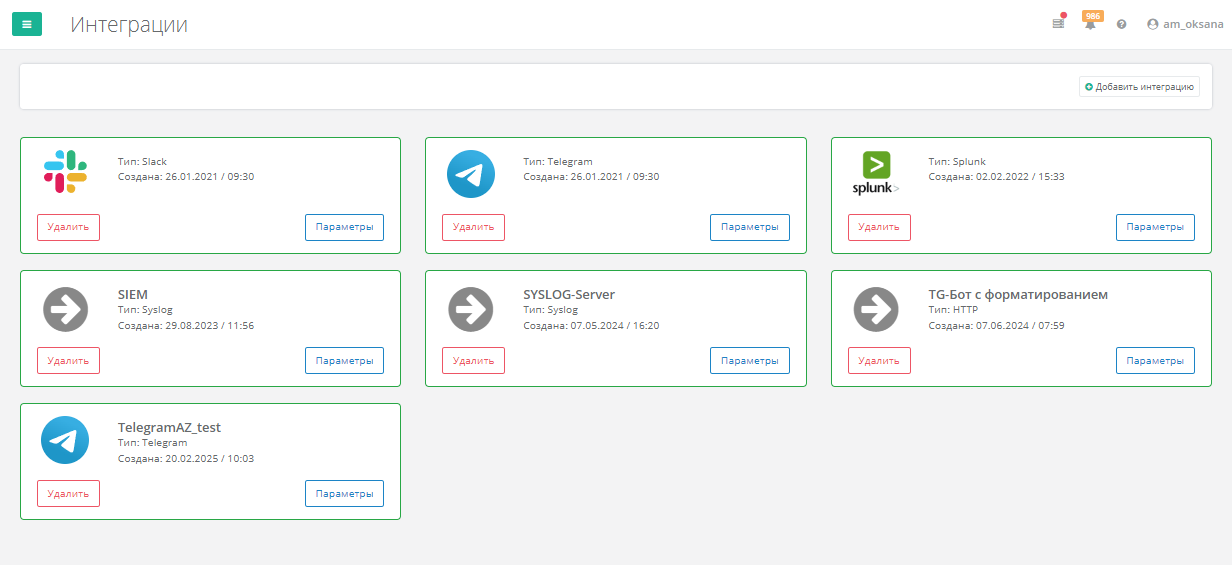Click the help question mark icon

(x=1121, y=24)
